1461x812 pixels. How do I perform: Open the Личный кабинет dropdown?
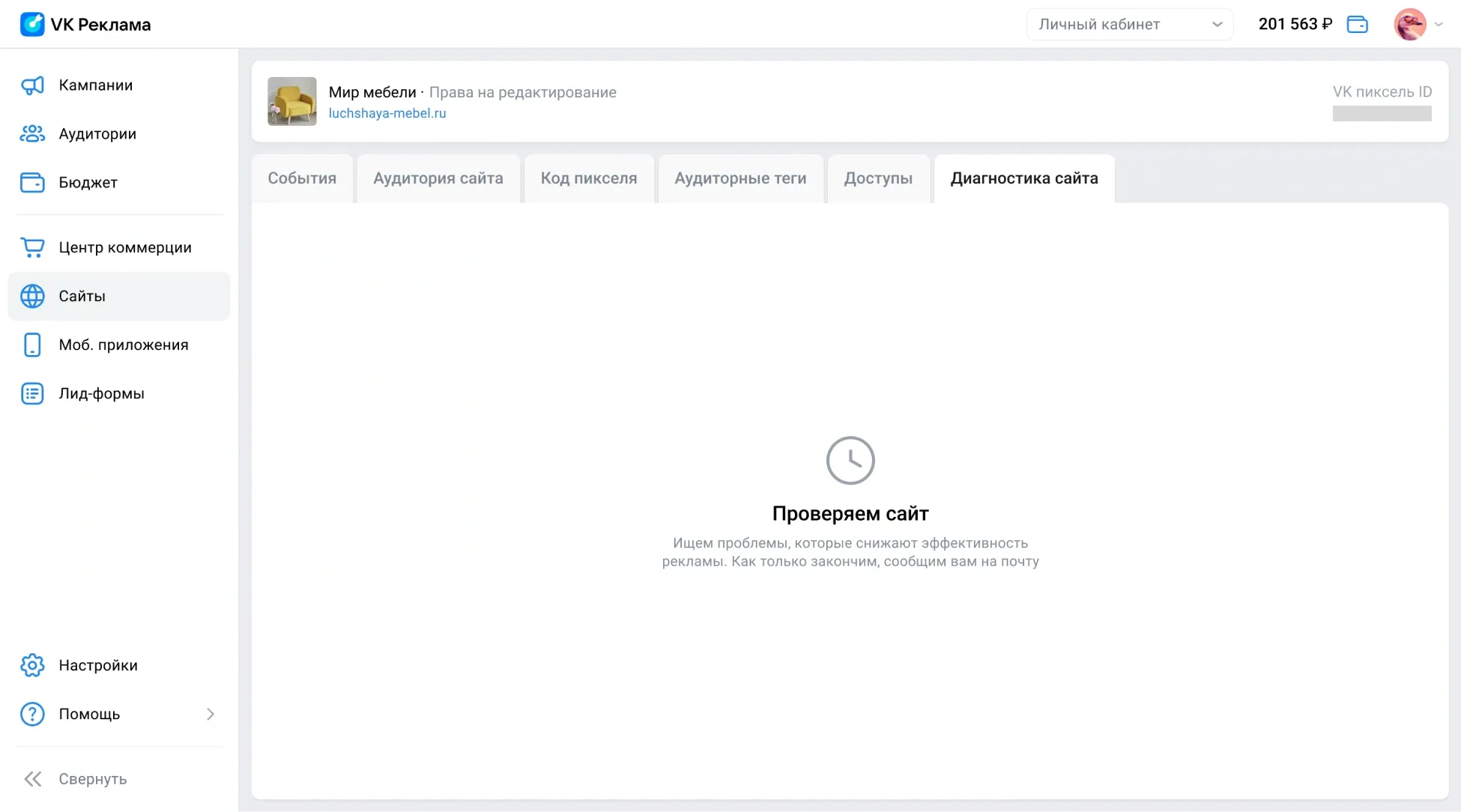click(1129, 24)
